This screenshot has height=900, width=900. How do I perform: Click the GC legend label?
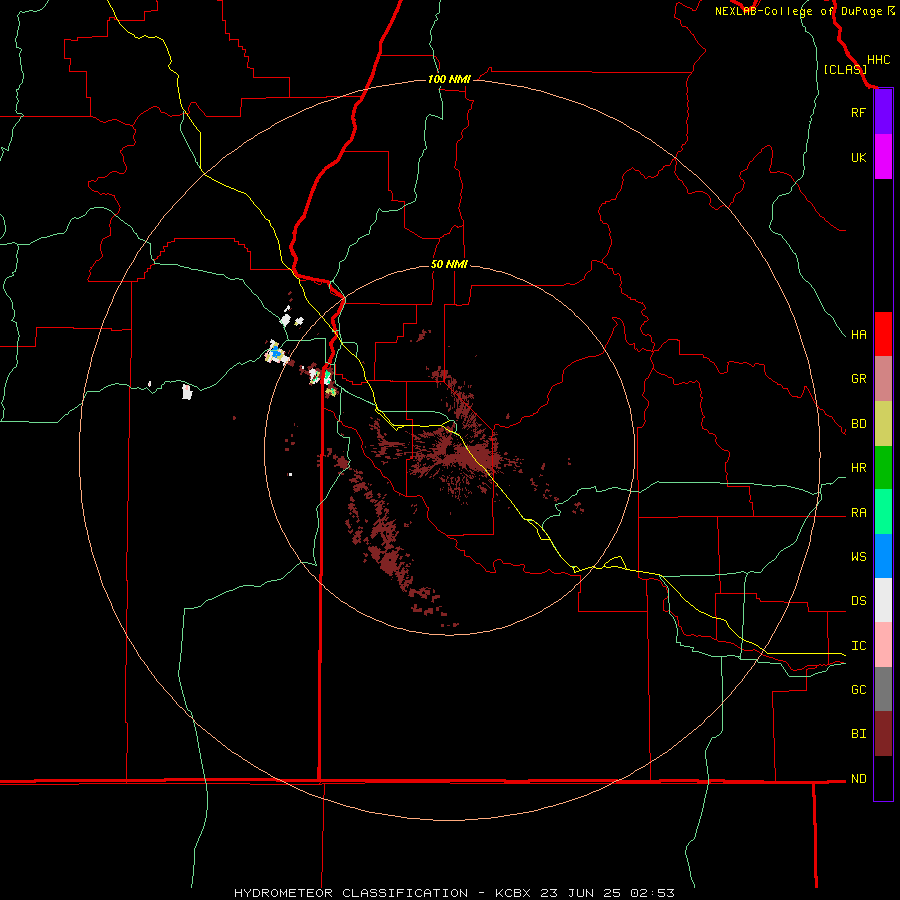[x=858, y=689]
